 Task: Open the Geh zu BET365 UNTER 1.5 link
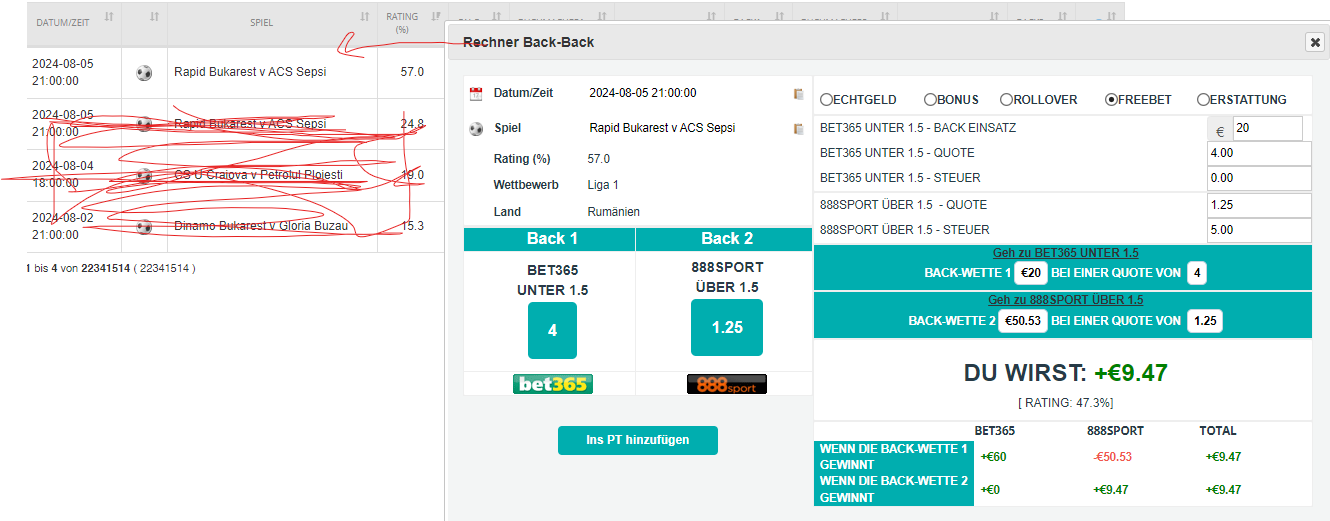coord(1065,253)
